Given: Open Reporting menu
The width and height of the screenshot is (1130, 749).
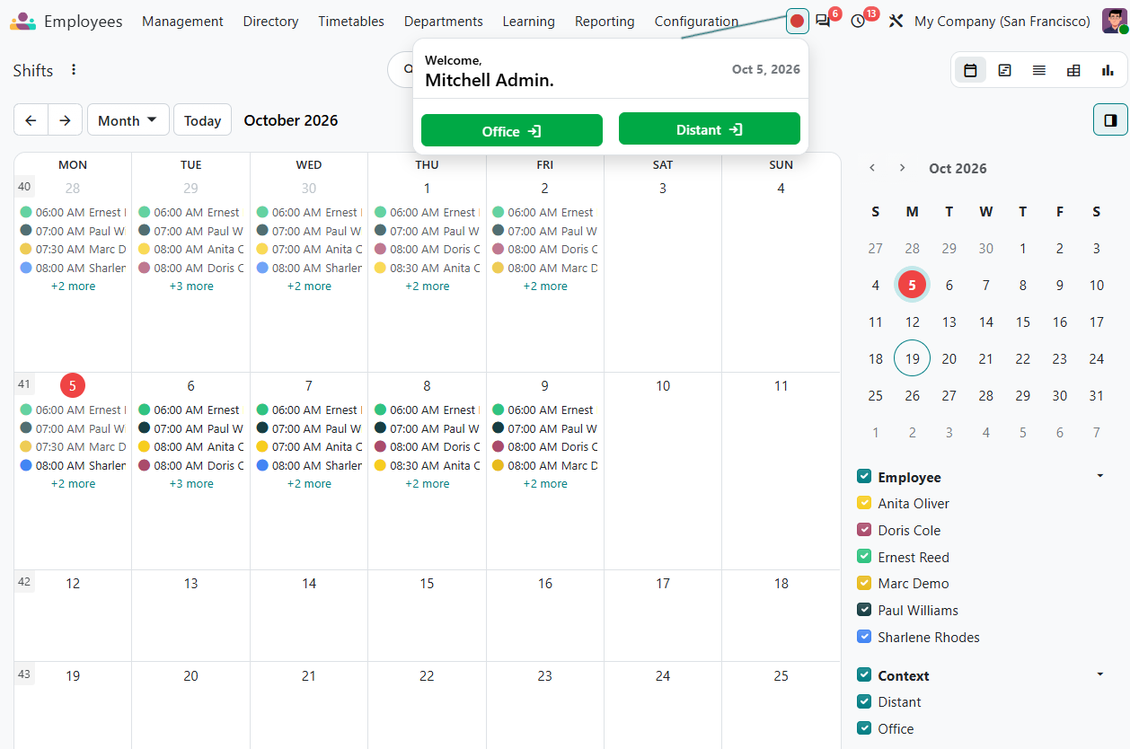Looking at the screenshot, I should point(605,21).
